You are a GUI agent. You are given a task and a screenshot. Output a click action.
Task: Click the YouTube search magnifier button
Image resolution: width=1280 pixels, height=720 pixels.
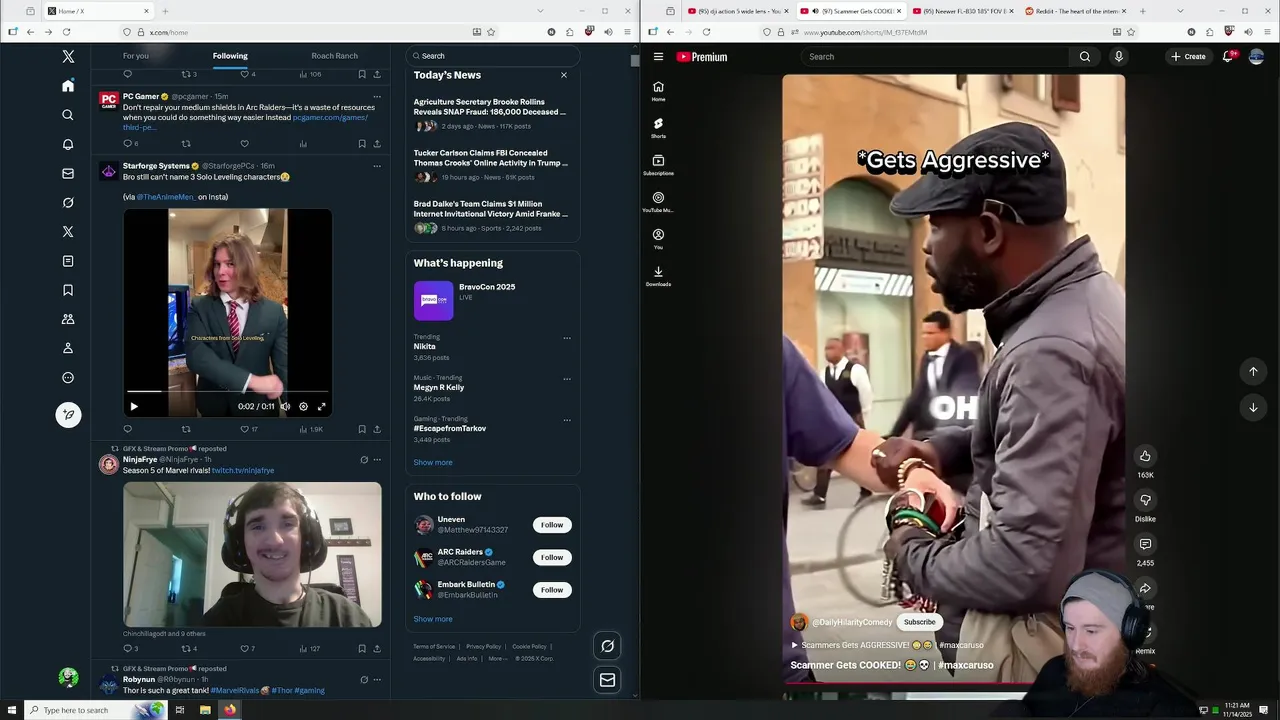[1084, 57]
